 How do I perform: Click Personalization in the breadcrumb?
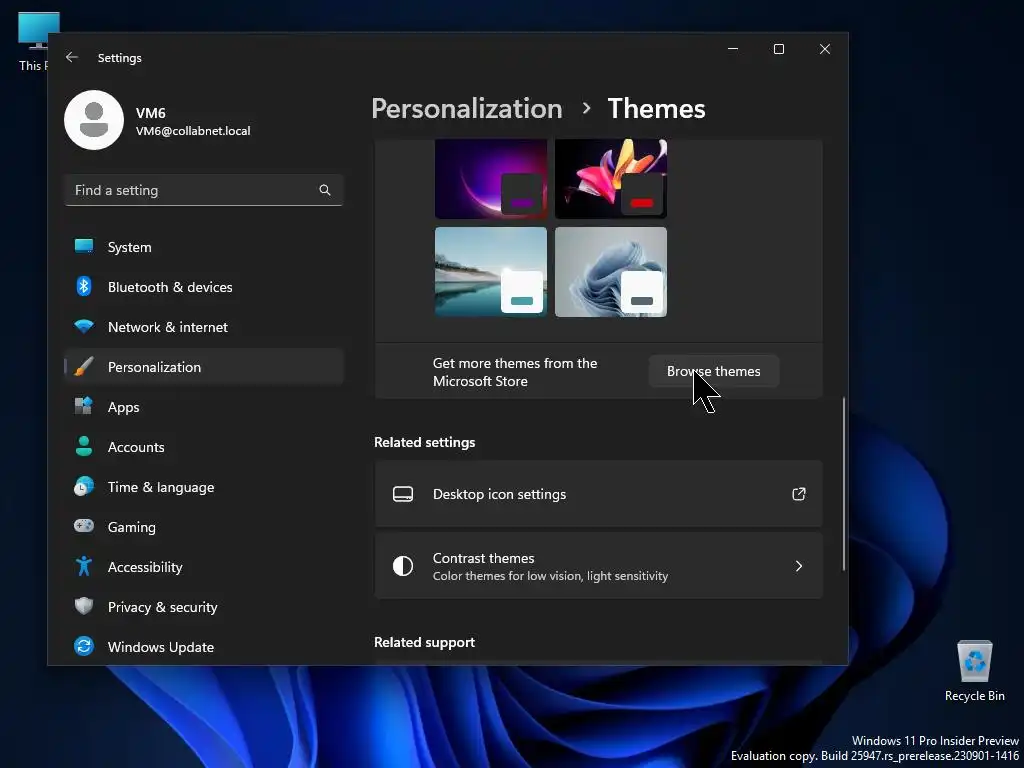[467, 108]
